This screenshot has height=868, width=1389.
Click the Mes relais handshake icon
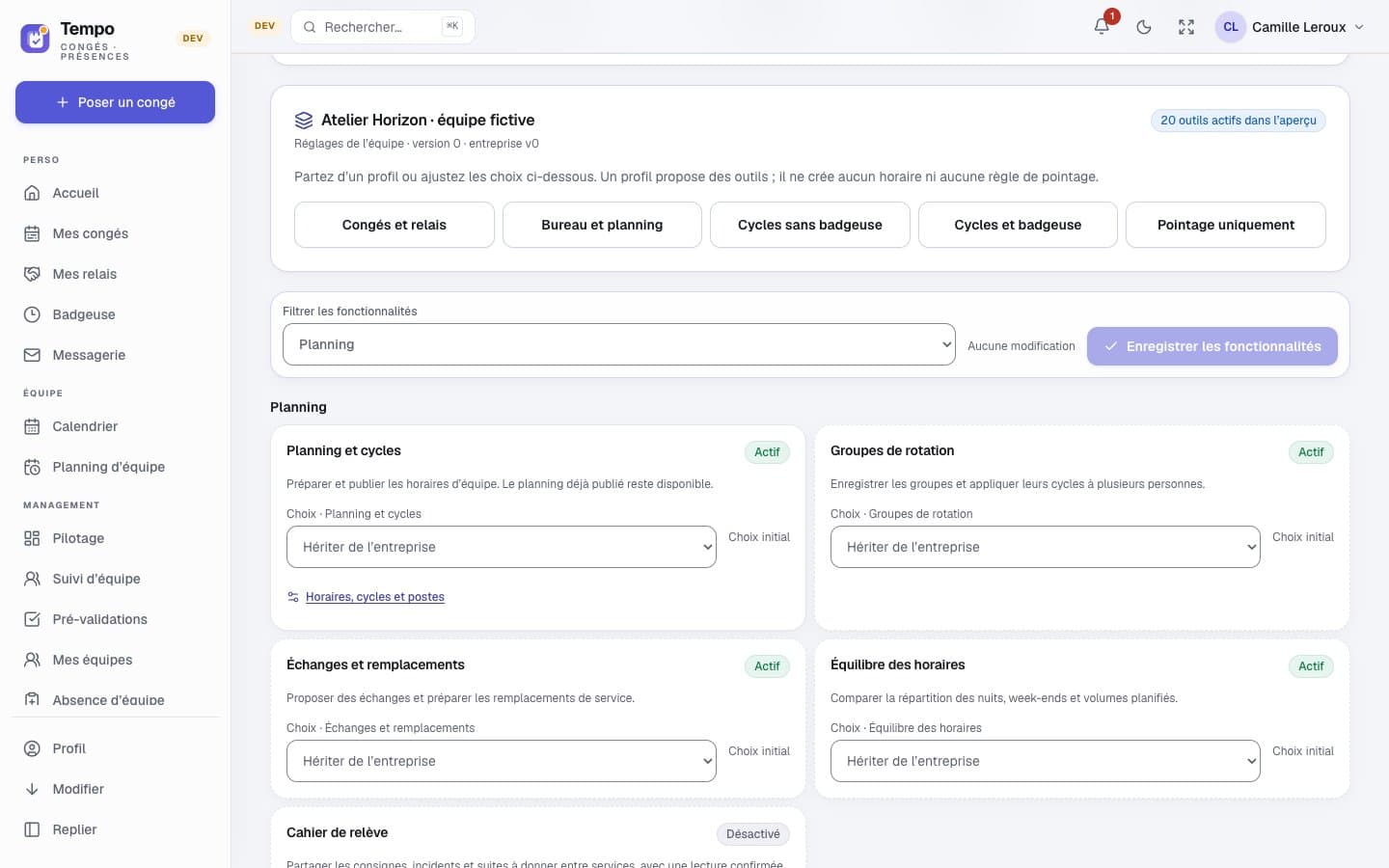pyautogui.click(x=32, y=274)
